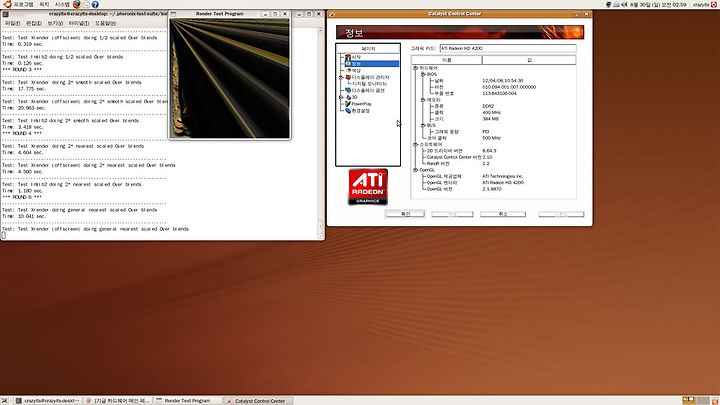This screenshot has height=405, width=720.
Task: Click the terminal line *** ROUND 4 ***
Action: (22, 134)
